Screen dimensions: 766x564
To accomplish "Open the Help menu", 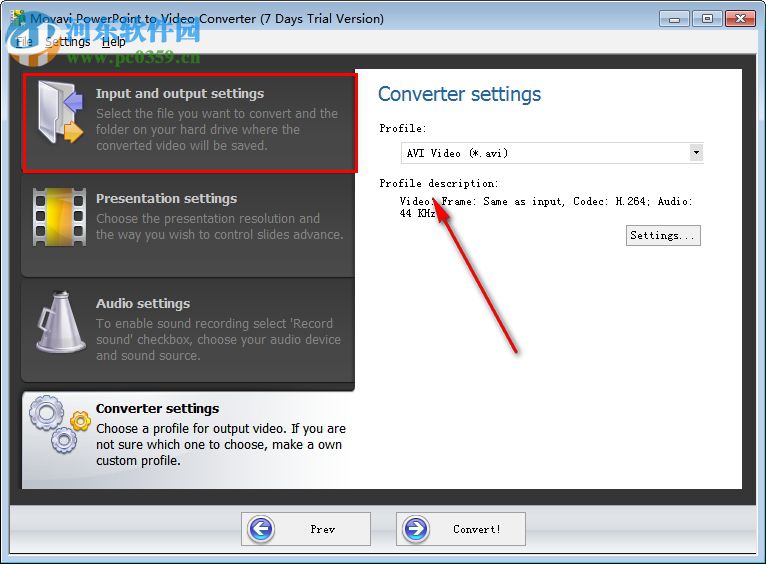I will [x=113, y=42].
